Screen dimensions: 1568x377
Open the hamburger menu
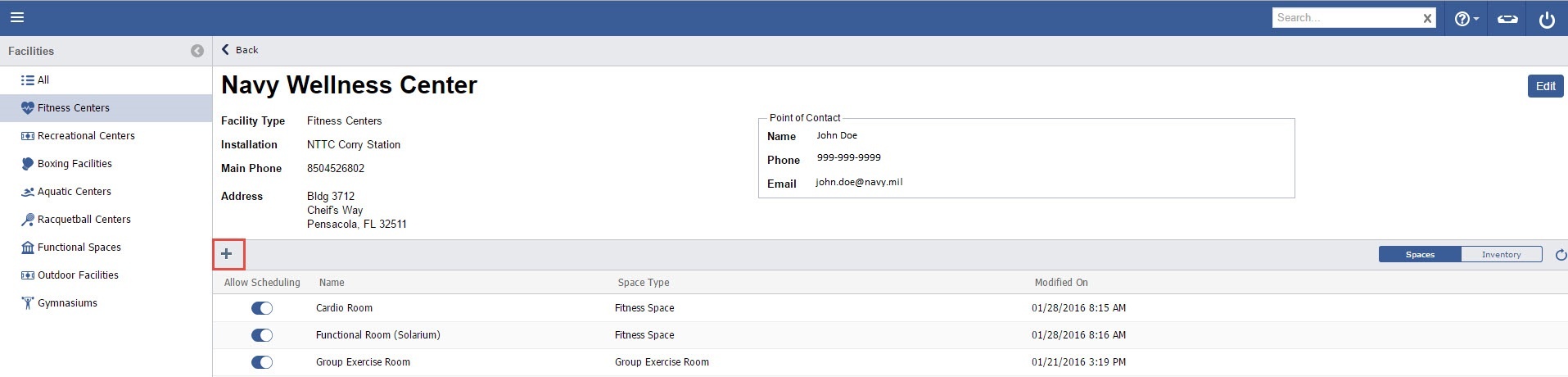[16, 17]
